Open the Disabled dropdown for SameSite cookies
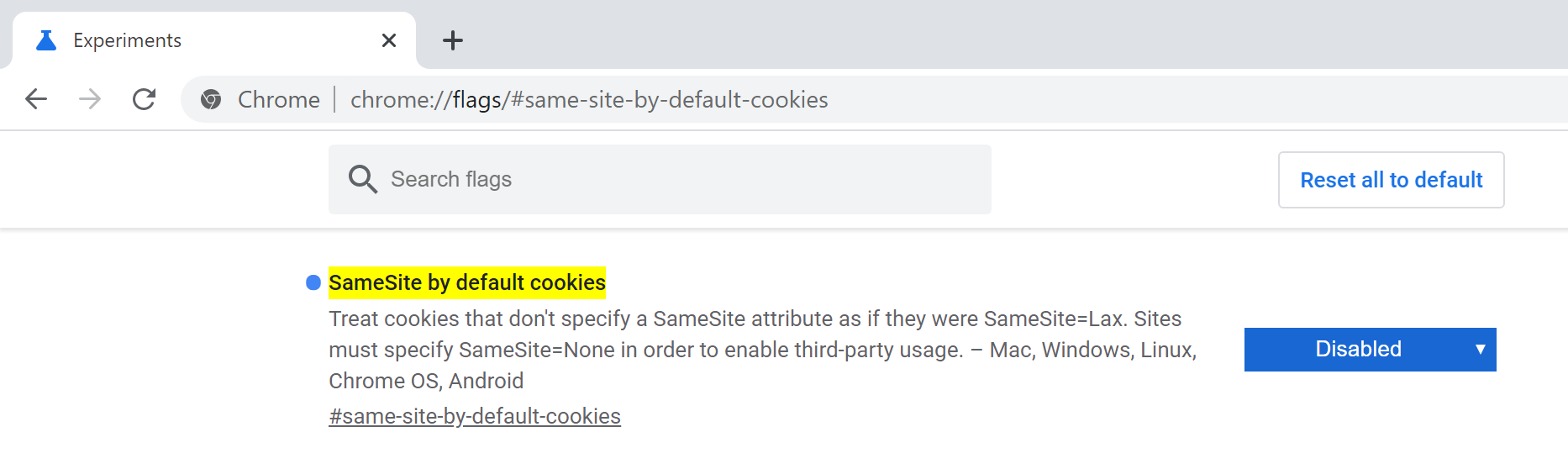 [1358, 349]
